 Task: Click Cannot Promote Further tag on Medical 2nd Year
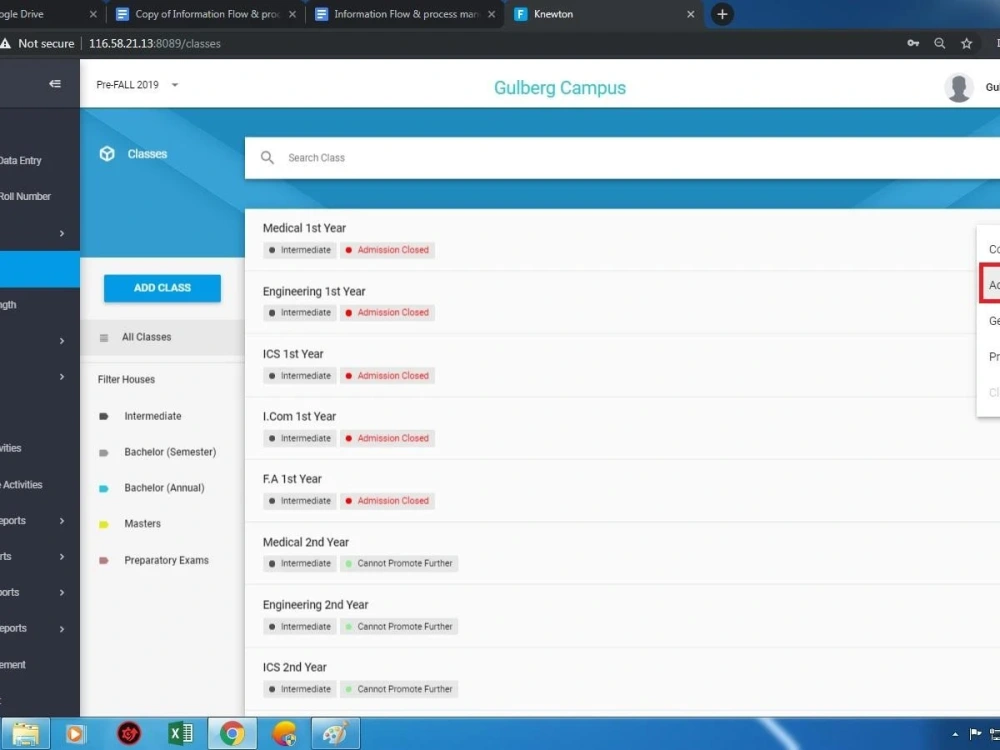tap(399, 563)
